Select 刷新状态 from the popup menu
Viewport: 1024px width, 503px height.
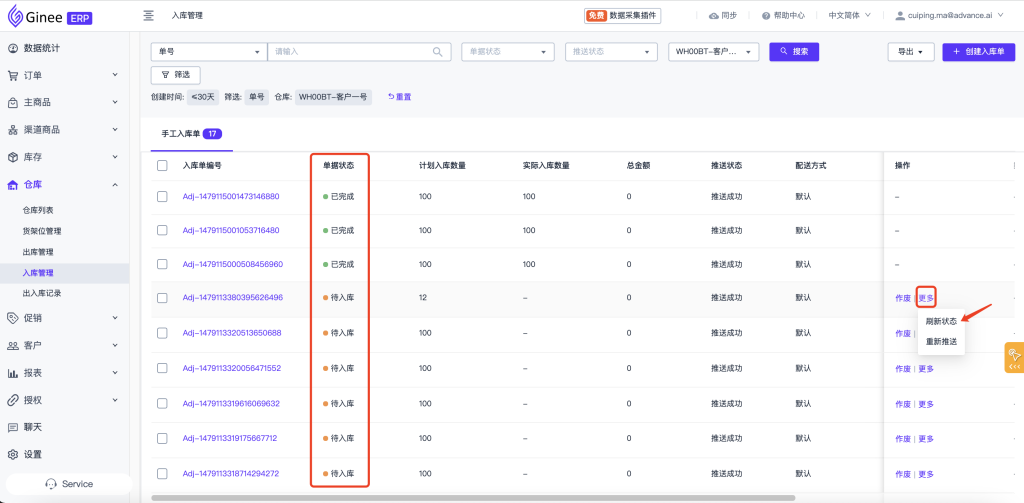[941, 321]
